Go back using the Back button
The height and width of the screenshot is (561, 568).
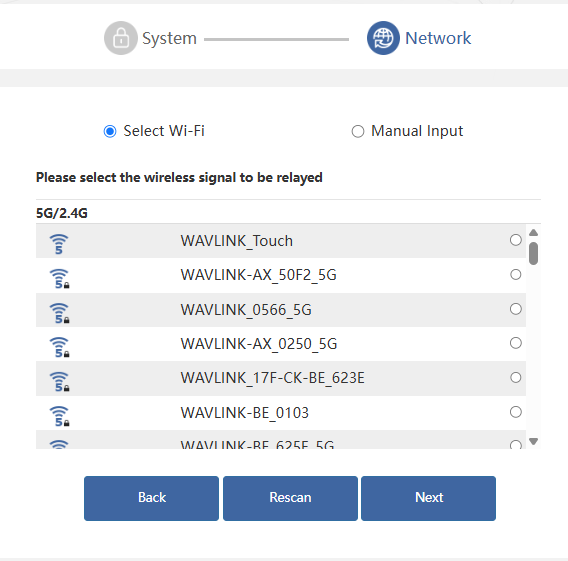point(151,498)
